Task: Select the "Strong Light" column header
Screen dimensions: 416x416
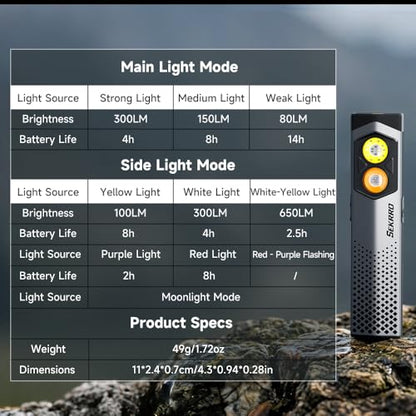Action: pyautogui.click(x=130, y=98)
